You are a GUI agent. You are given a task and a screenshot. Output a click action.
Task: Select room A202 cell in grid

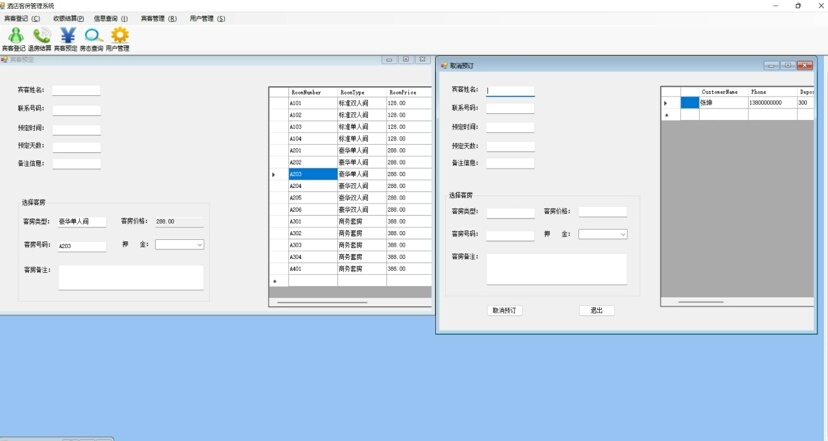click(x=313, y=162)
